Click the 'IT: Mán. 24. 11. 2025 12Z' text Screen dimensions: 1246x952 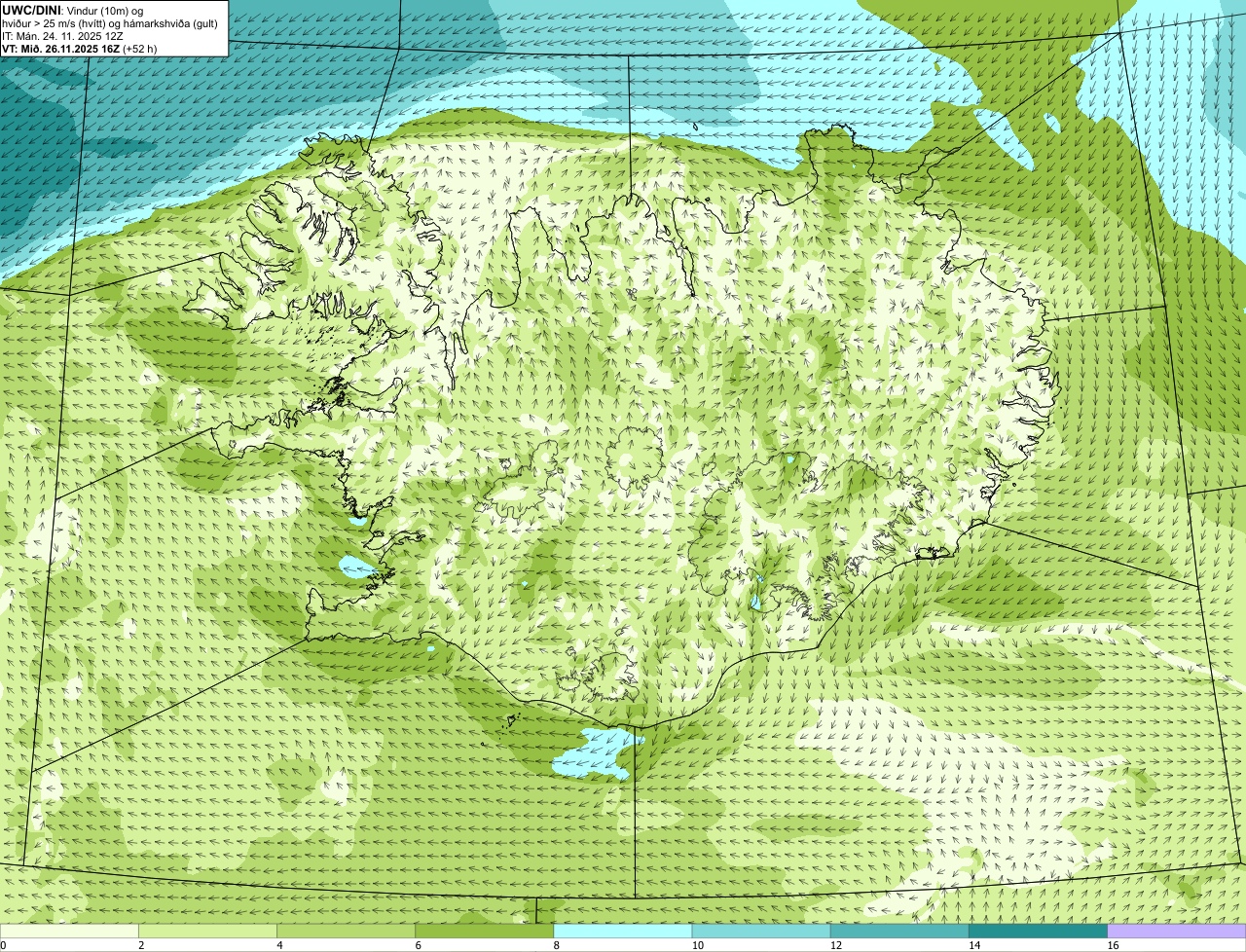[62, 36]
